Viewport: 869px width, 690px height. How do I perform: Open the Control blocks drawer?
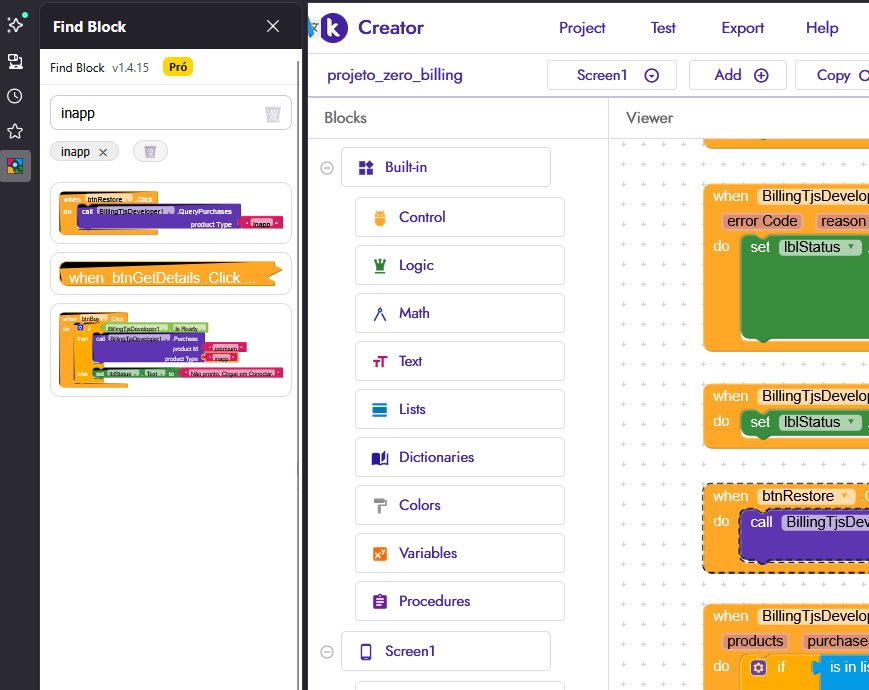tap(459, 217)
